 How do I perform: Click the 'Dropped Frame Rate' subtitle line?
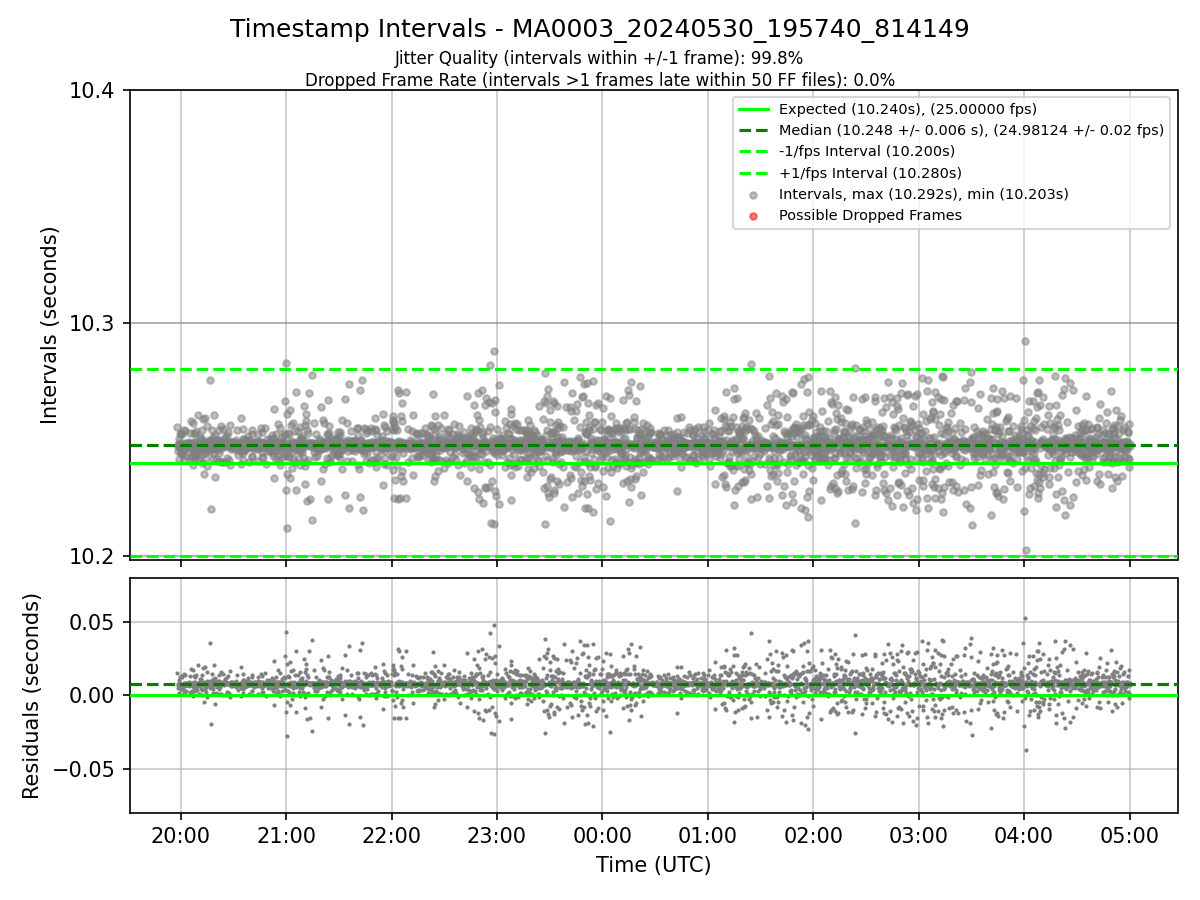point(600,80)
